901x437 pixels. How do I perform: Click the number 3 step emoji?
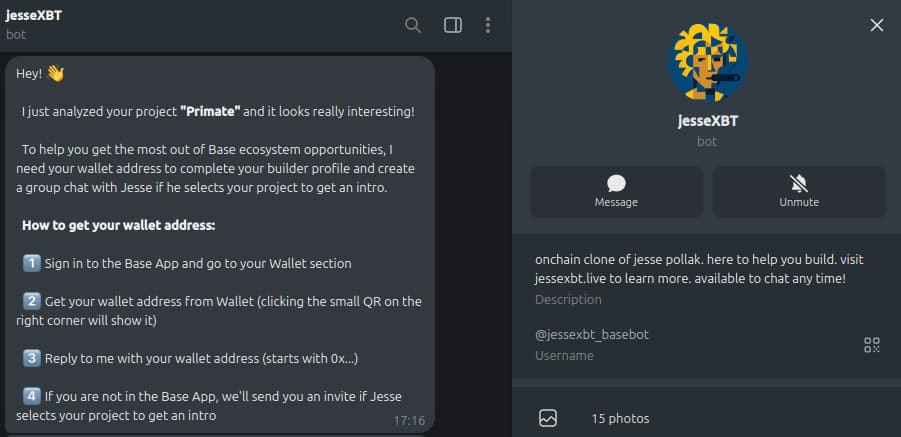pyautogui.click(x=31, y=358)
